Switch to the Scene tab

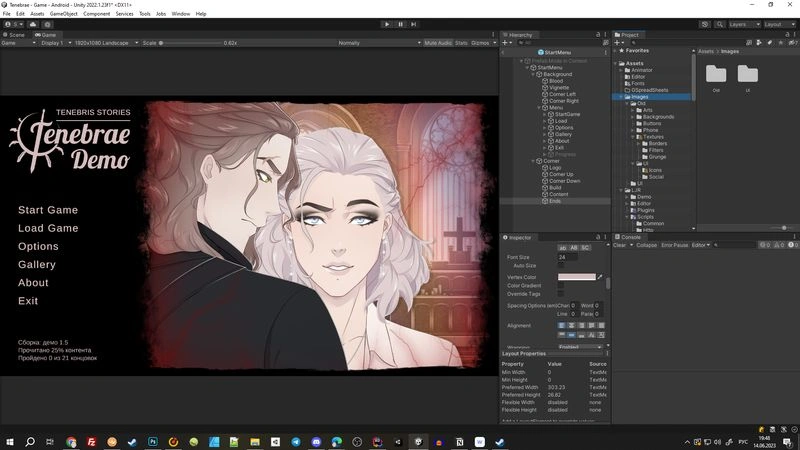click(14, 35)
